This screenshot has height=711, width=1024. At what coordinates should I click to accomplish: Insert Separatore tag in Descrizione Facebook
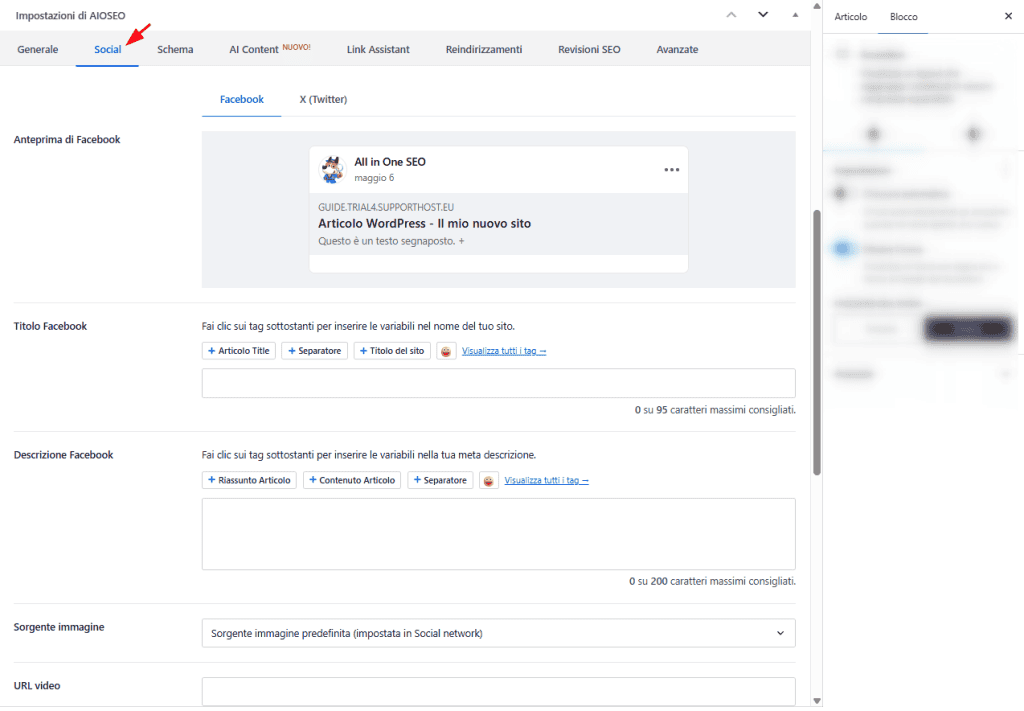click(440, 480)
